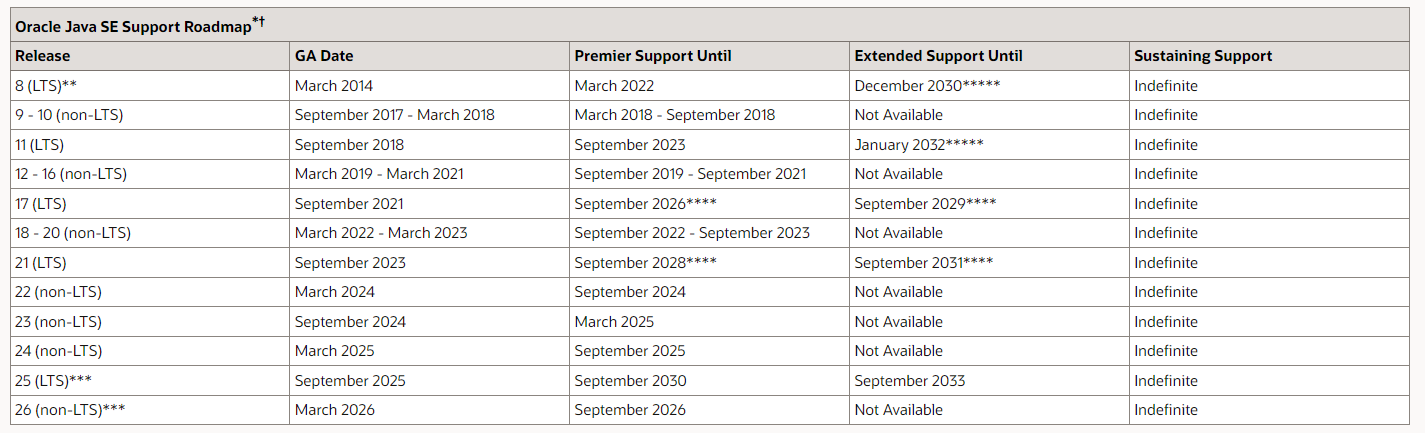Image resolution: width=1425 pixels, height=433 pixels.
Task: Click Extended Support Until header
Action: pos(938,56)
